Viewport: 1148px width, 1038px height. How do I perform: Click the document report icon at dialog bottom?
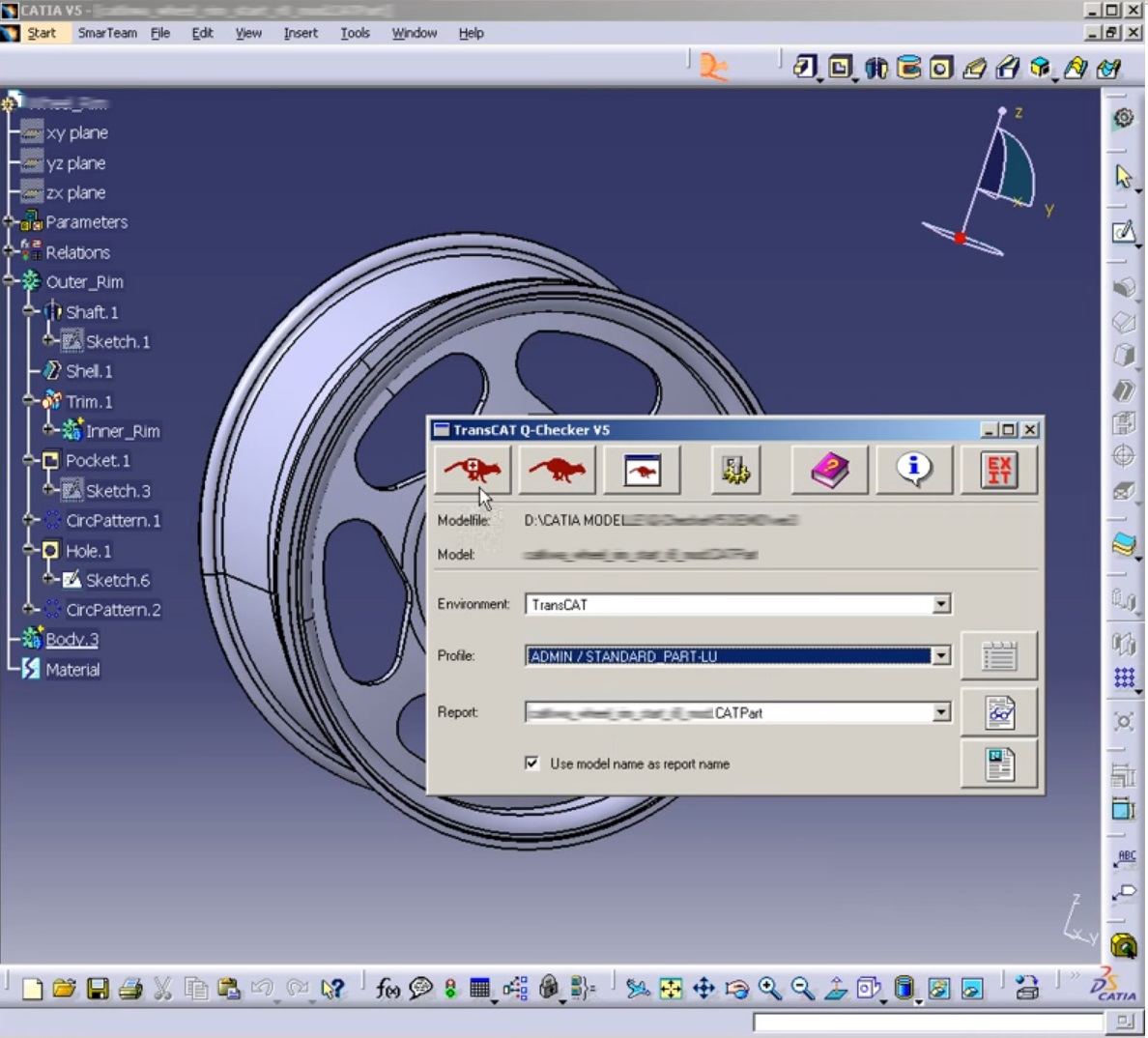coord(998,764)
